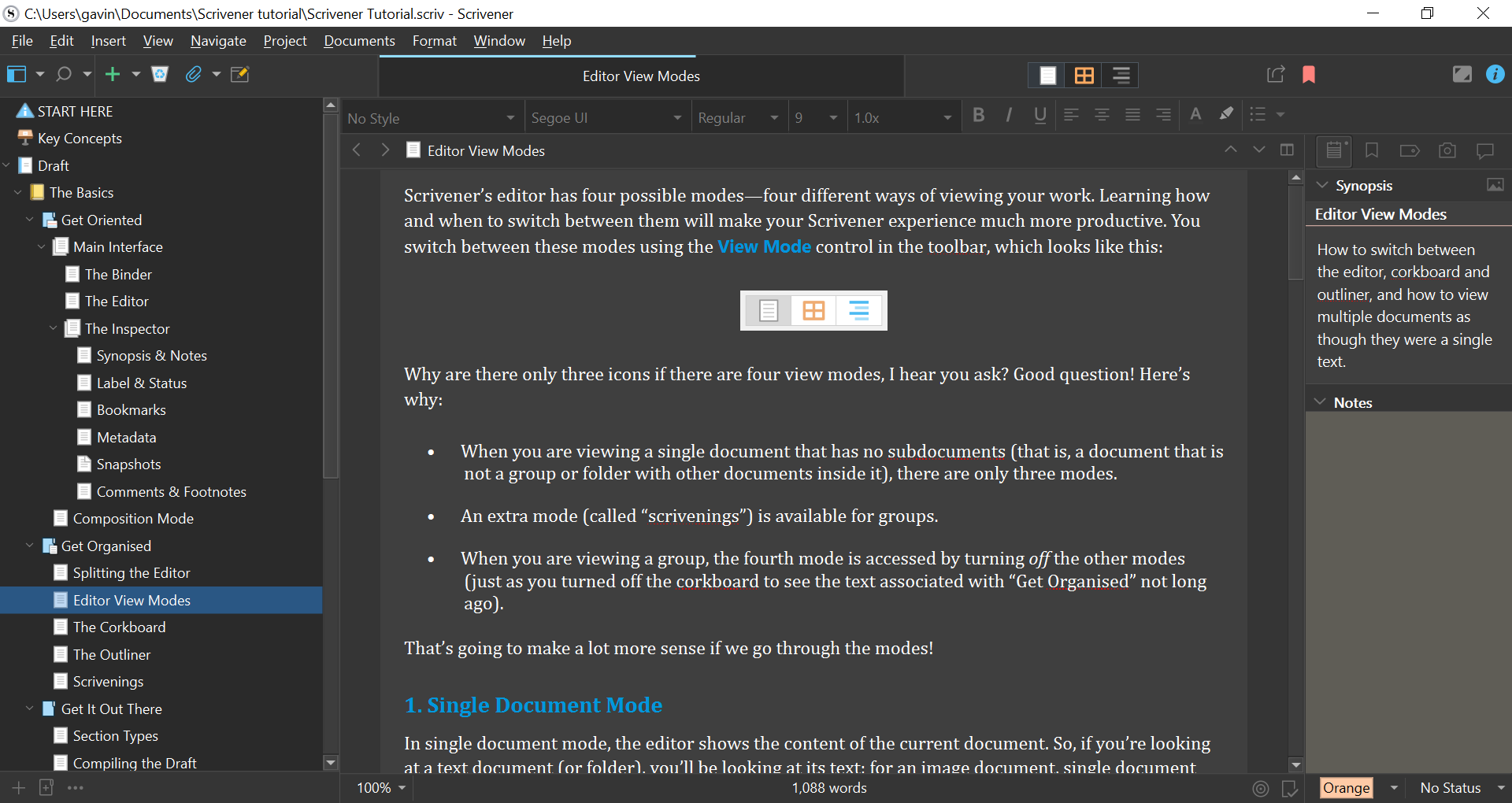Open the Regular font weight dropdown
The width and height of the screenshot is (1512, 803).
739,117
